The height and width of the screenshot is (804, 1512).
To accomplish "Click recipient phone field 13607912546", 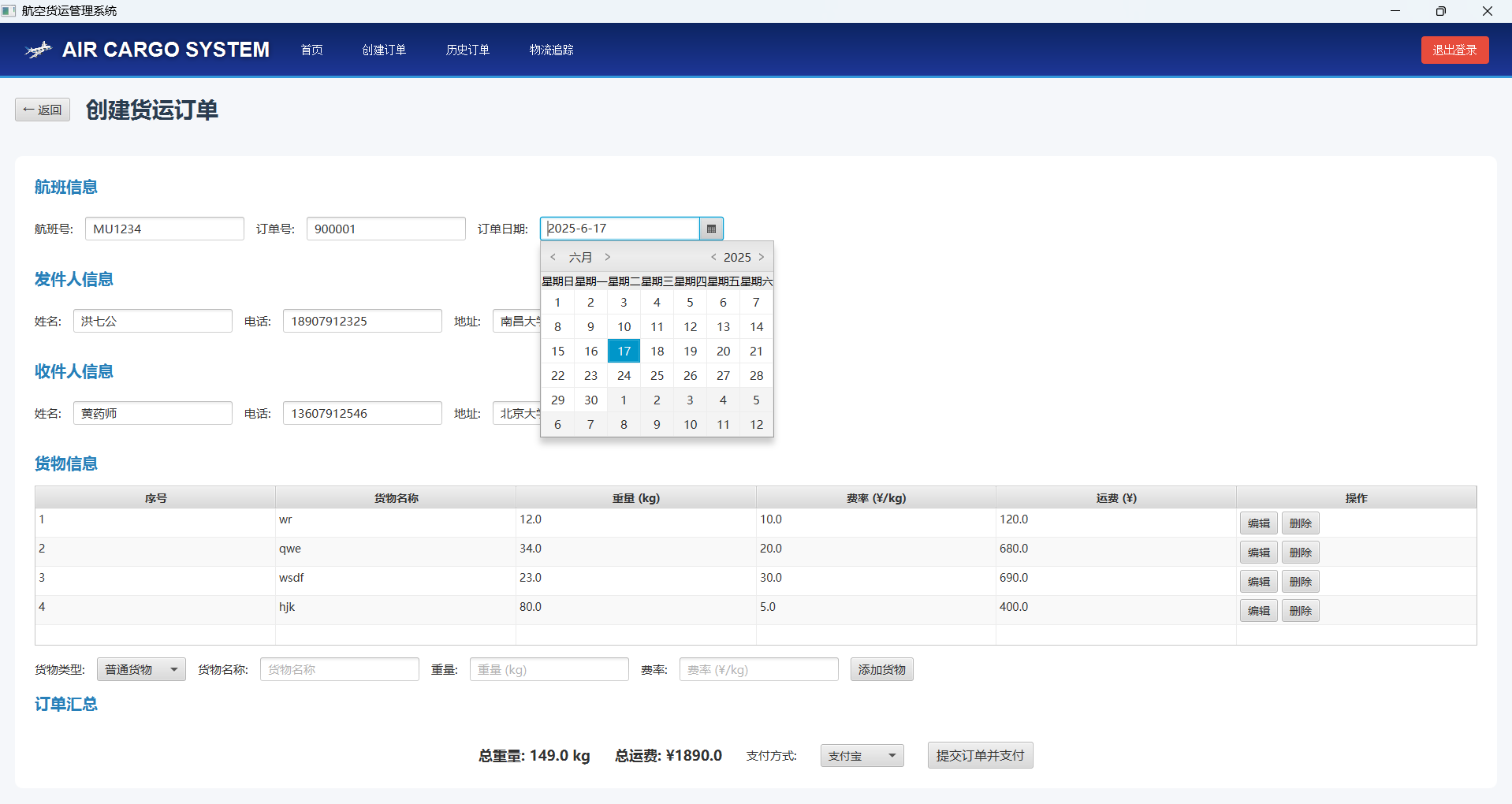I will [362, 413].
